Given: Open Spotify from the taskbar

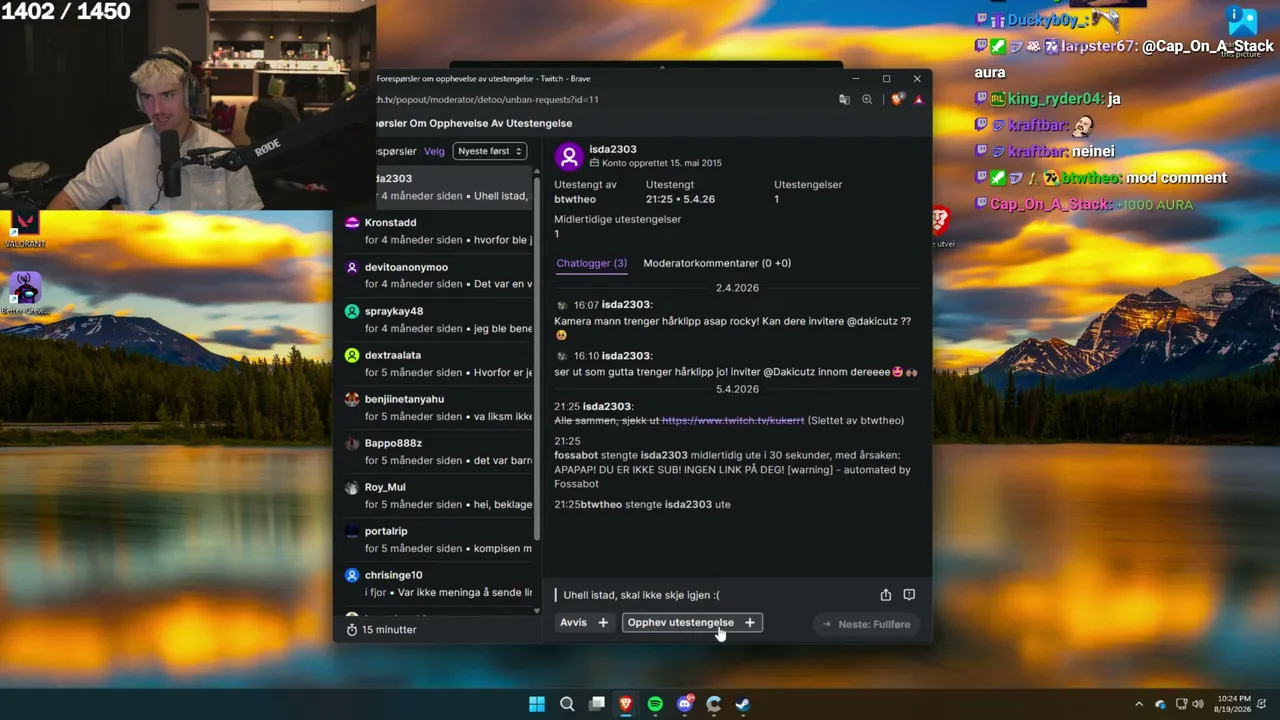Looking at the screenshot, I should click(655, 704).
